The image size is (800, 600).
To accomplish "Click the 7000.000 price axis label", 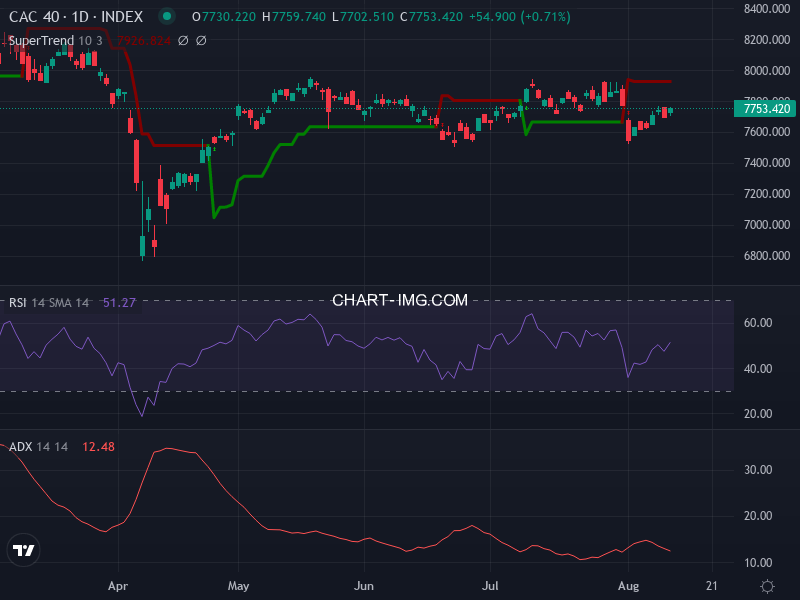I will [767, 224].
